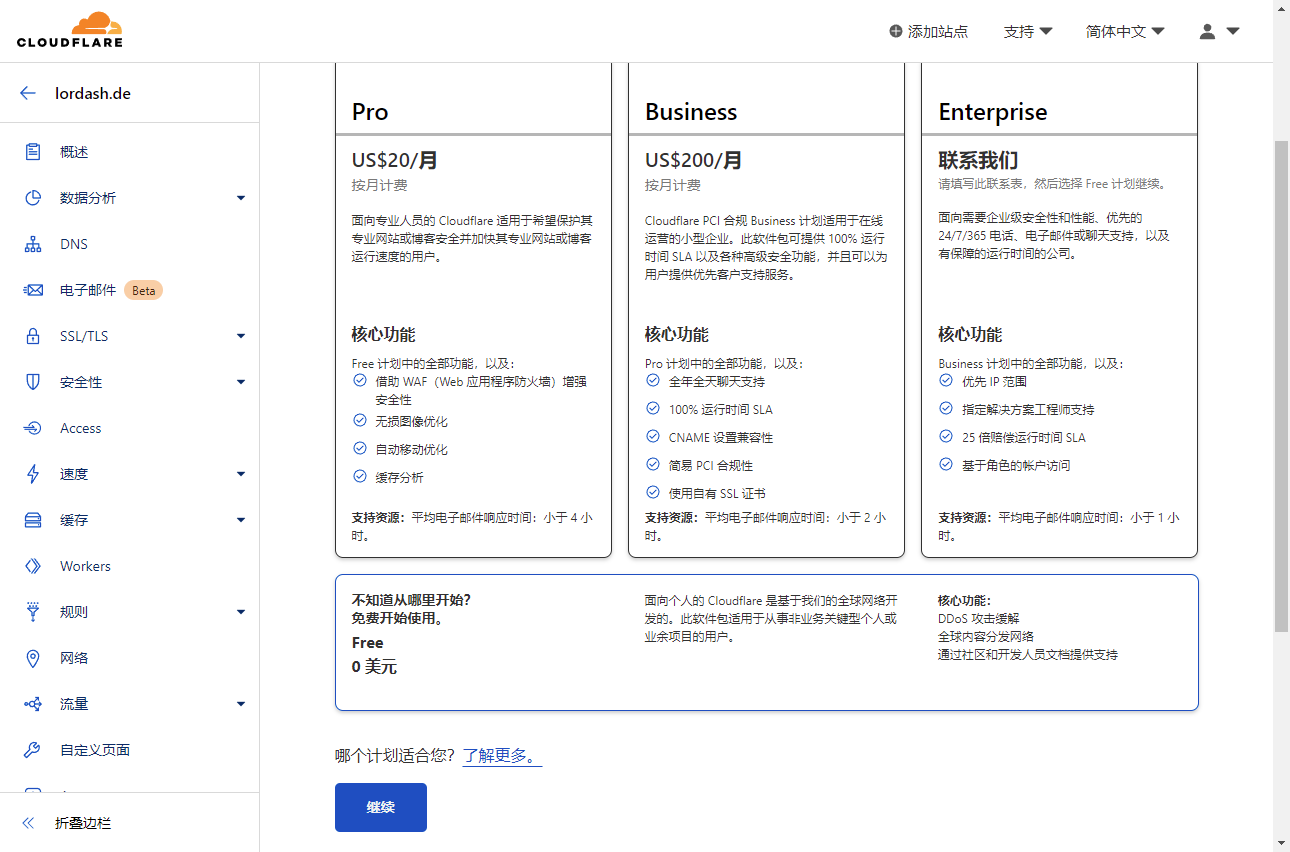Image resolution: width=1290 pixels, height=852 pixels.
Task: Expand the 速度 submenu arrow
Action: 241,474
